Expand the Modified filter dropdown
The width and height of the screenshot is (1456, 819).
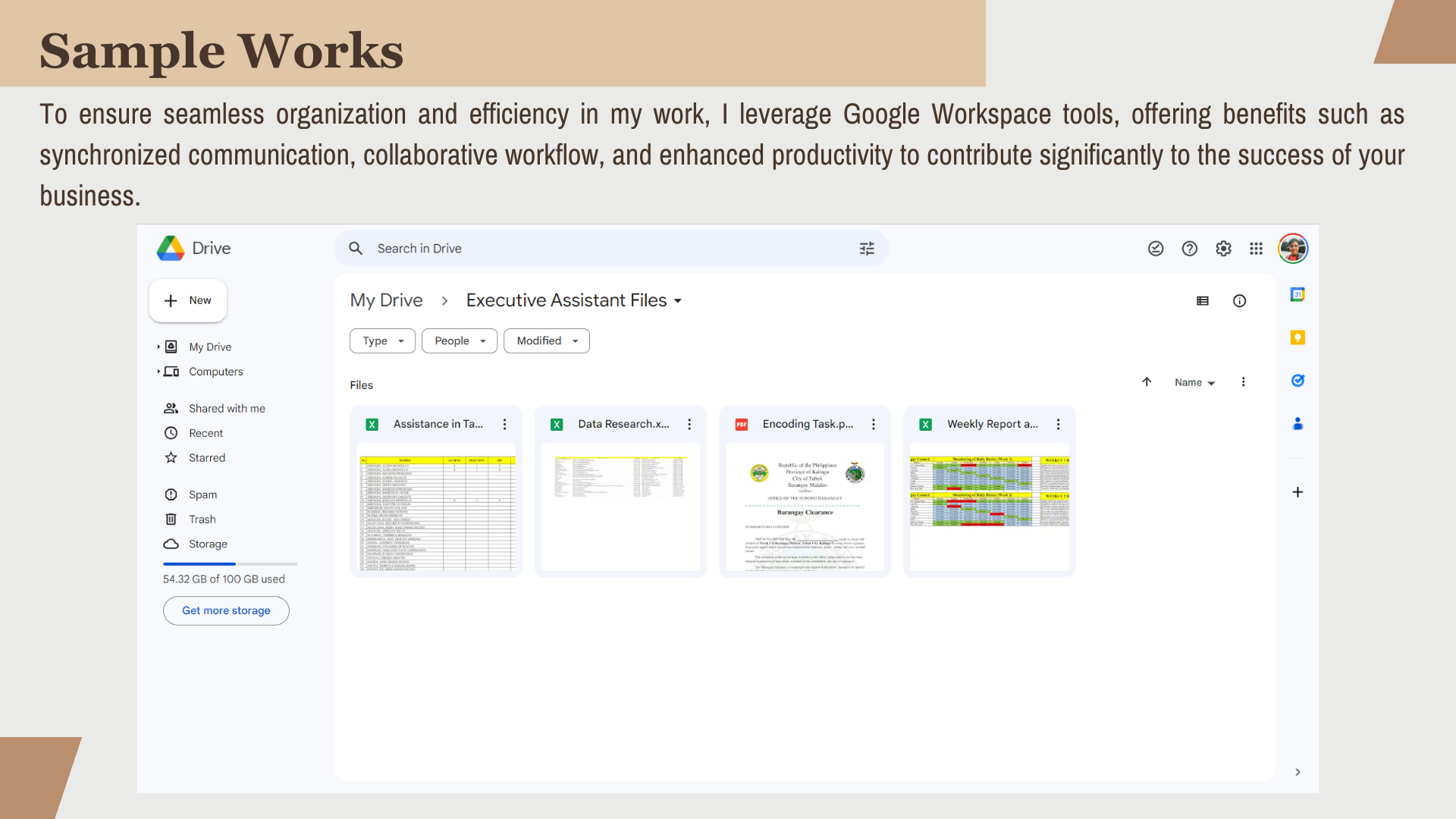(x=546, y=341)
